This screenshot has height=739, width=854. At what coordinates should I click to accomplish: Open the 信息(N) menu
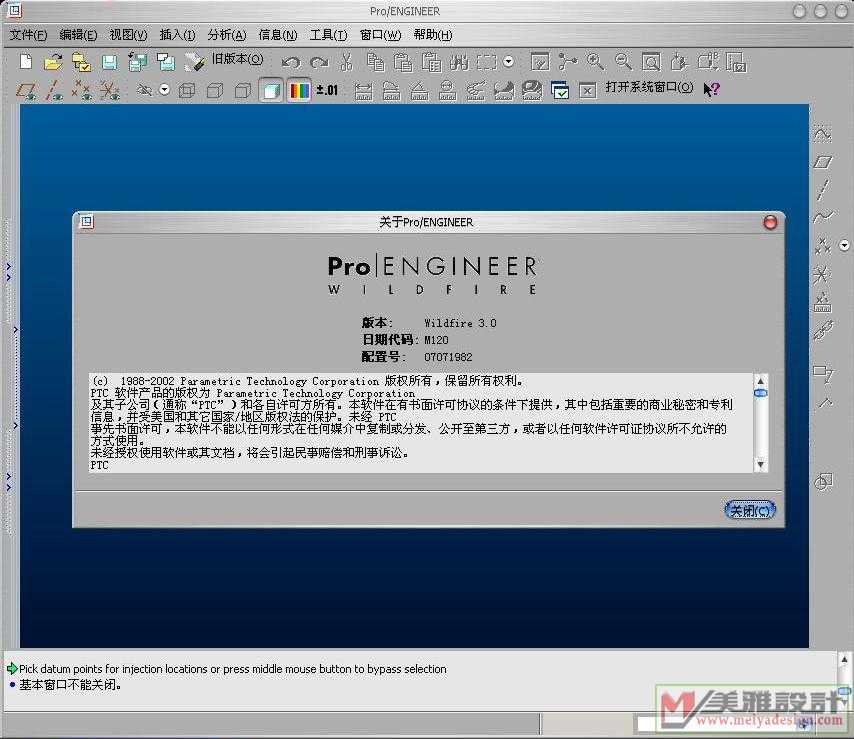(x=278, y=35)
